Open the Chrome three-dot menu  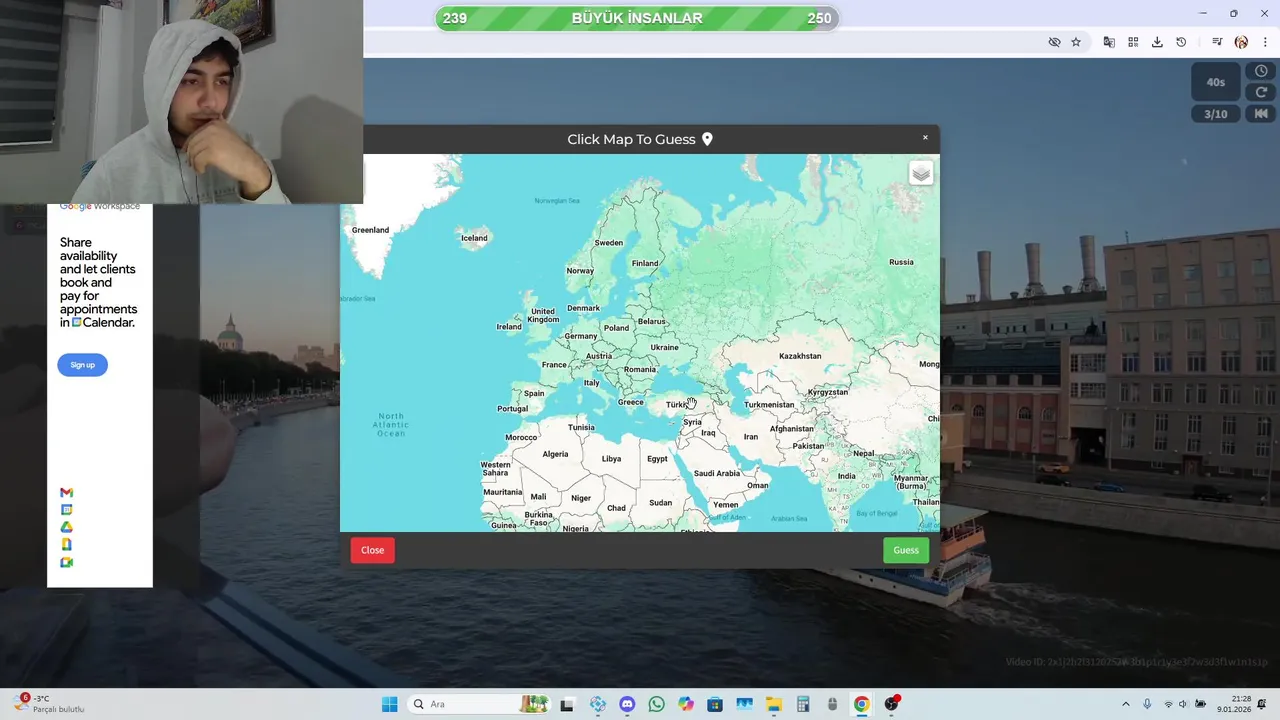[x=1266, y=42]
